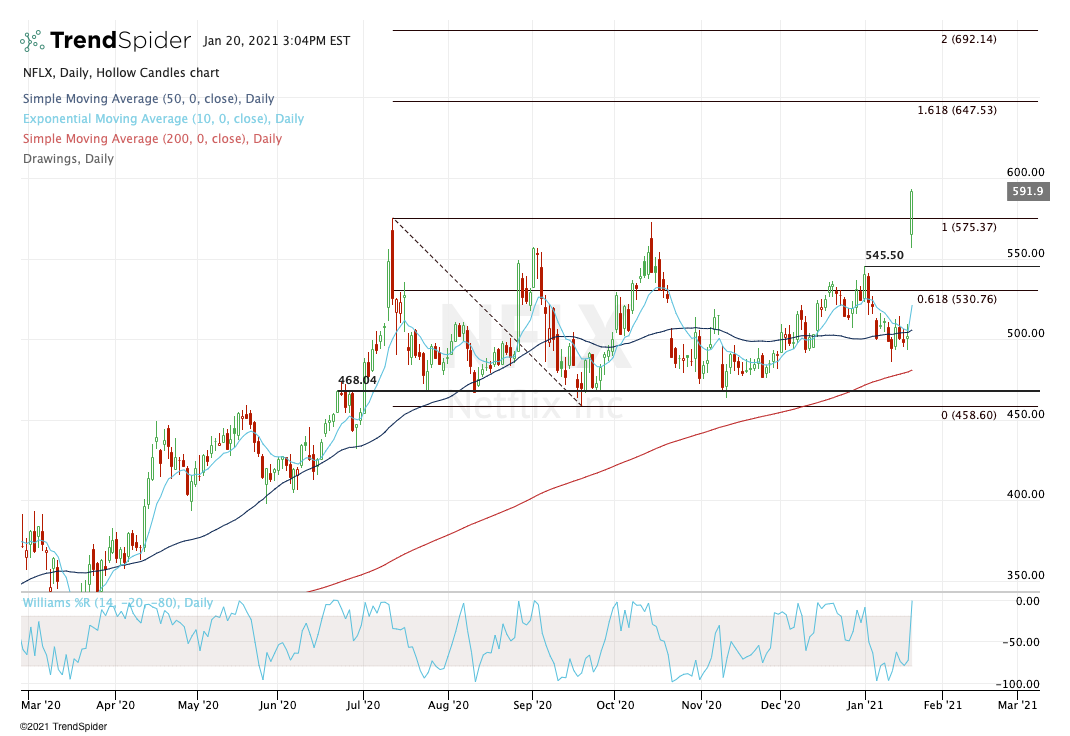Click the 400.00 price axis label
Viewport: 1070px width, 736px height.
coord(1026,495)
